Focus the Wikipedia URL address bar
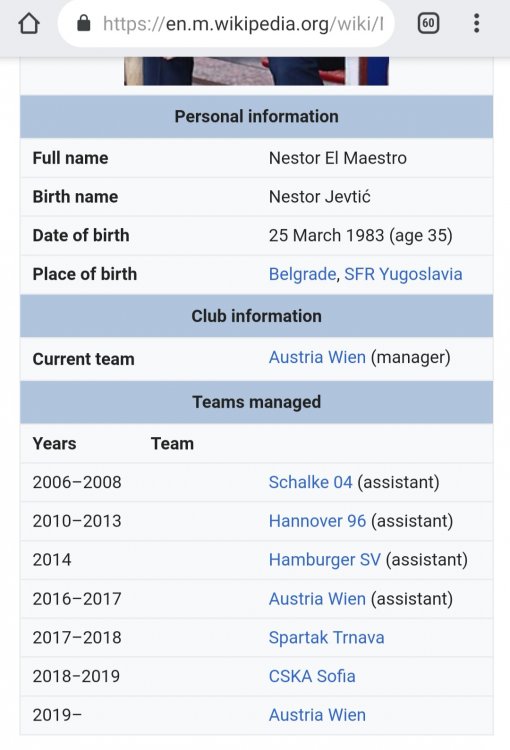Image resolution: width=510 pixels, height=750 pixels. [x=226, y=23]
